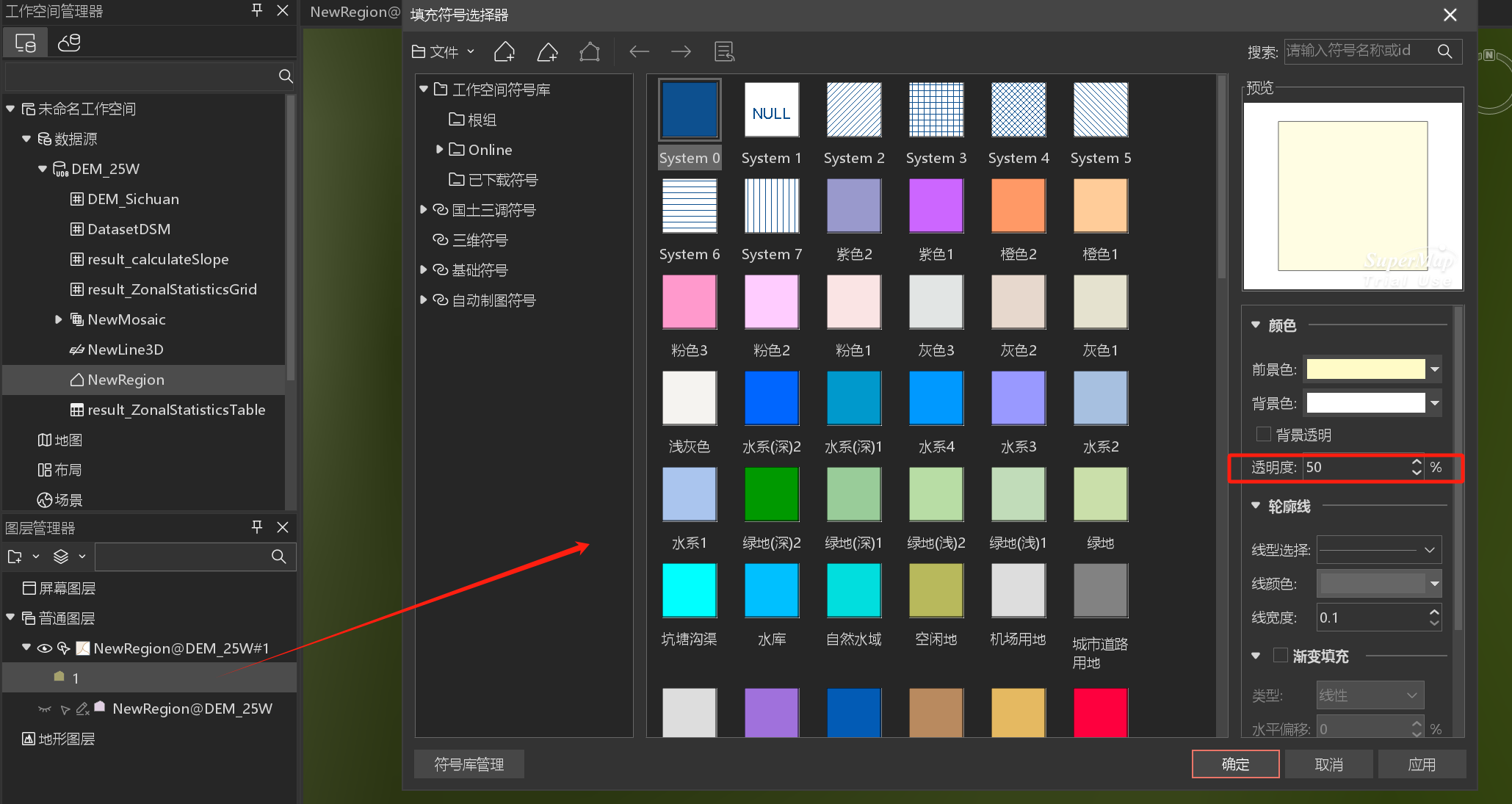Click the symbol list view icon

click(724, 51)
